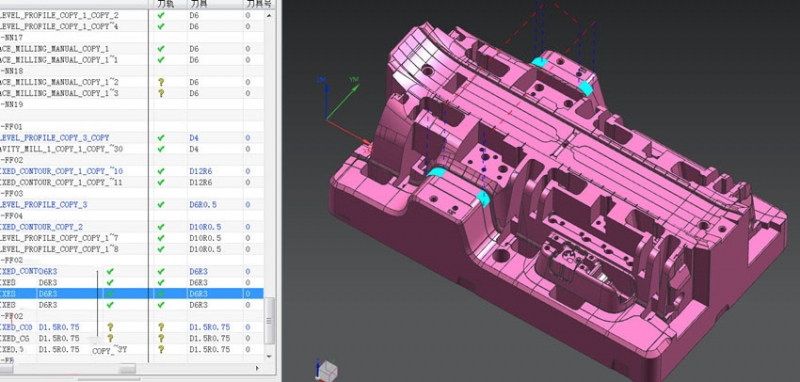Click the yellow question mark for ACE_MILLING_MANUAL_COPY_1~3

pos(161,93)
